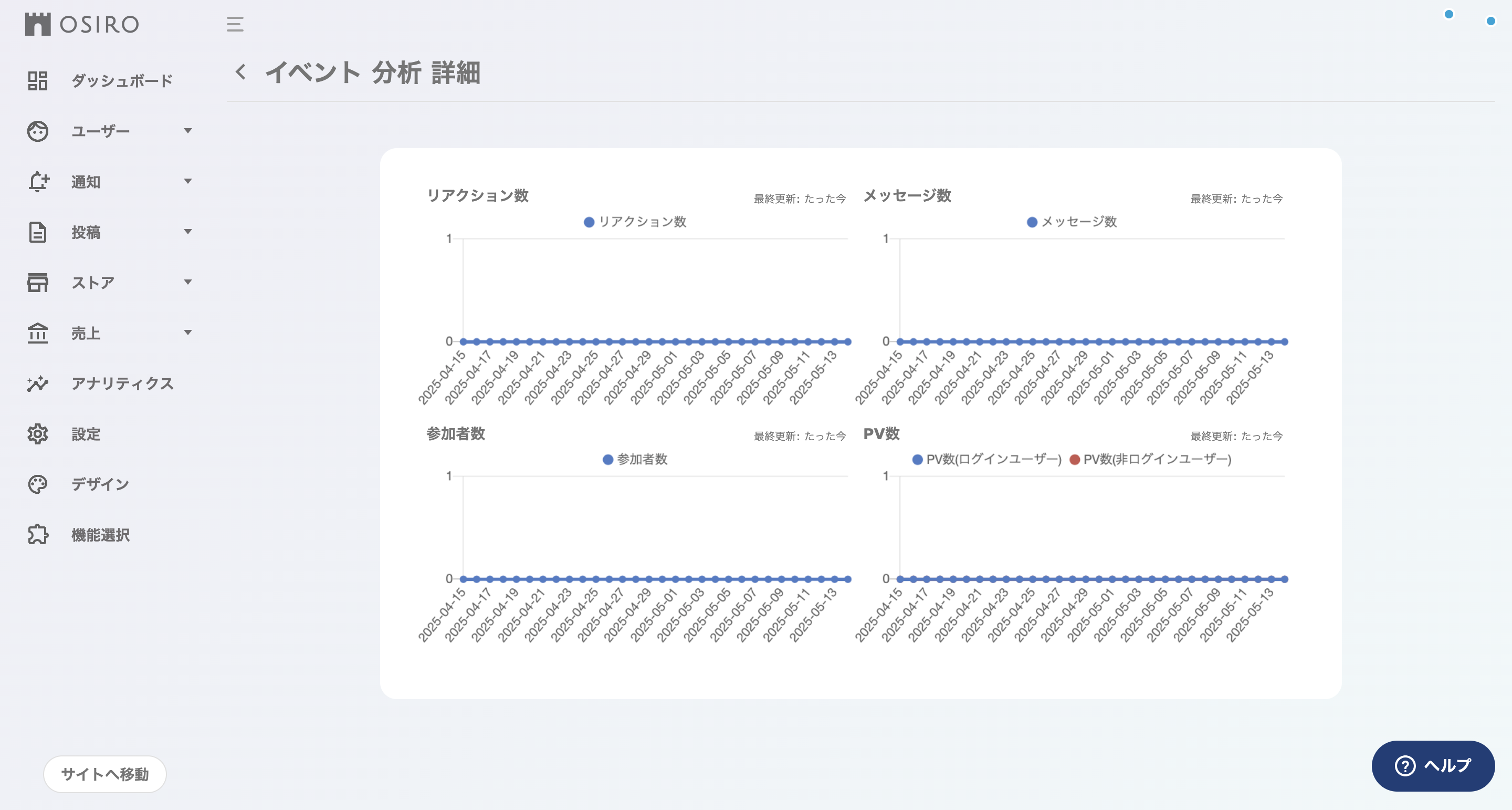
Task: Expand the ストア dropdown
Action: tap(187, 283)
